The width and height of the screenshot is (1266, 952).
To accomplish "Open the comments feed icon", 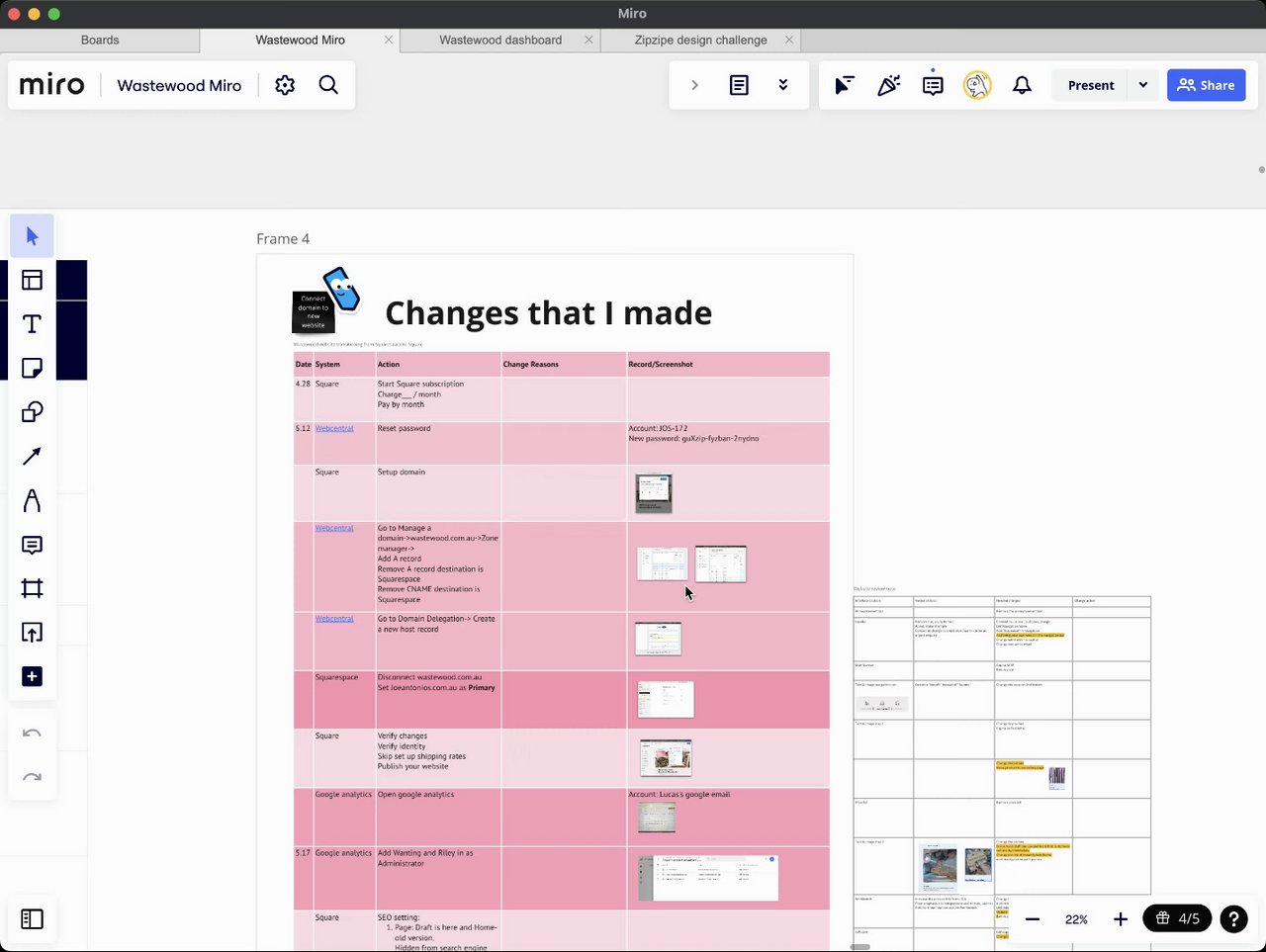I will click(x=933, y=85).
